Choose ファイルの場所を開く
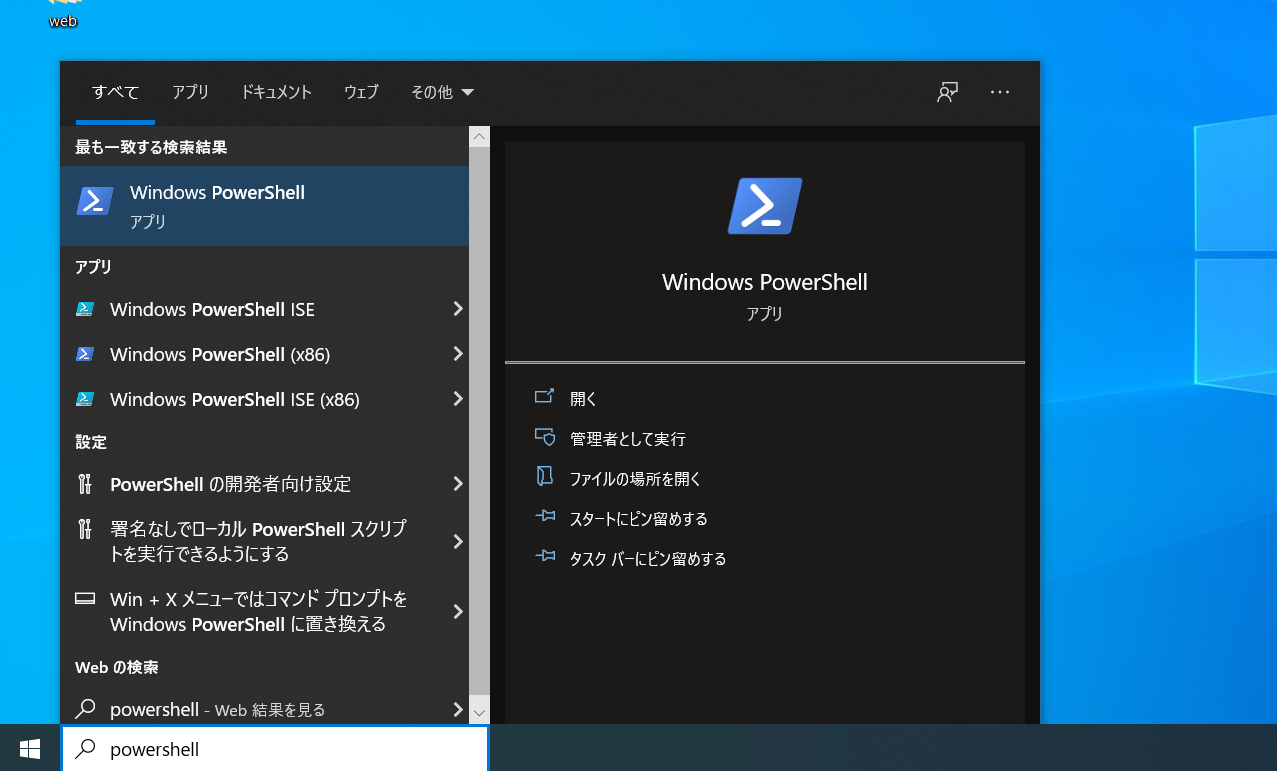This screenshot has width=1277, height=771. [x=635, y=478]
